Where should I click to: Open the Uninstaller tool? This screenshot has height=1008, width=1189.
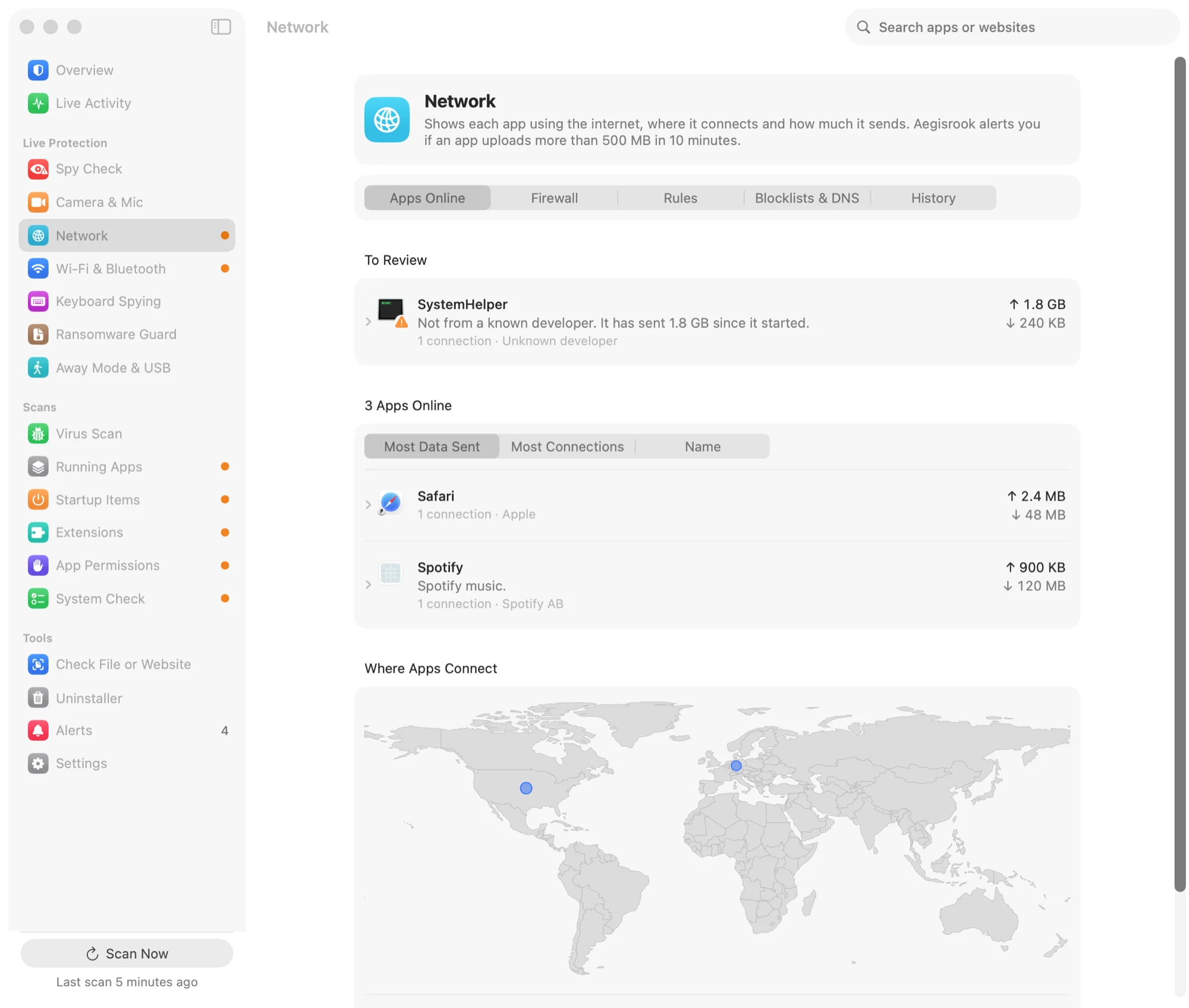(x=127, y=698)
